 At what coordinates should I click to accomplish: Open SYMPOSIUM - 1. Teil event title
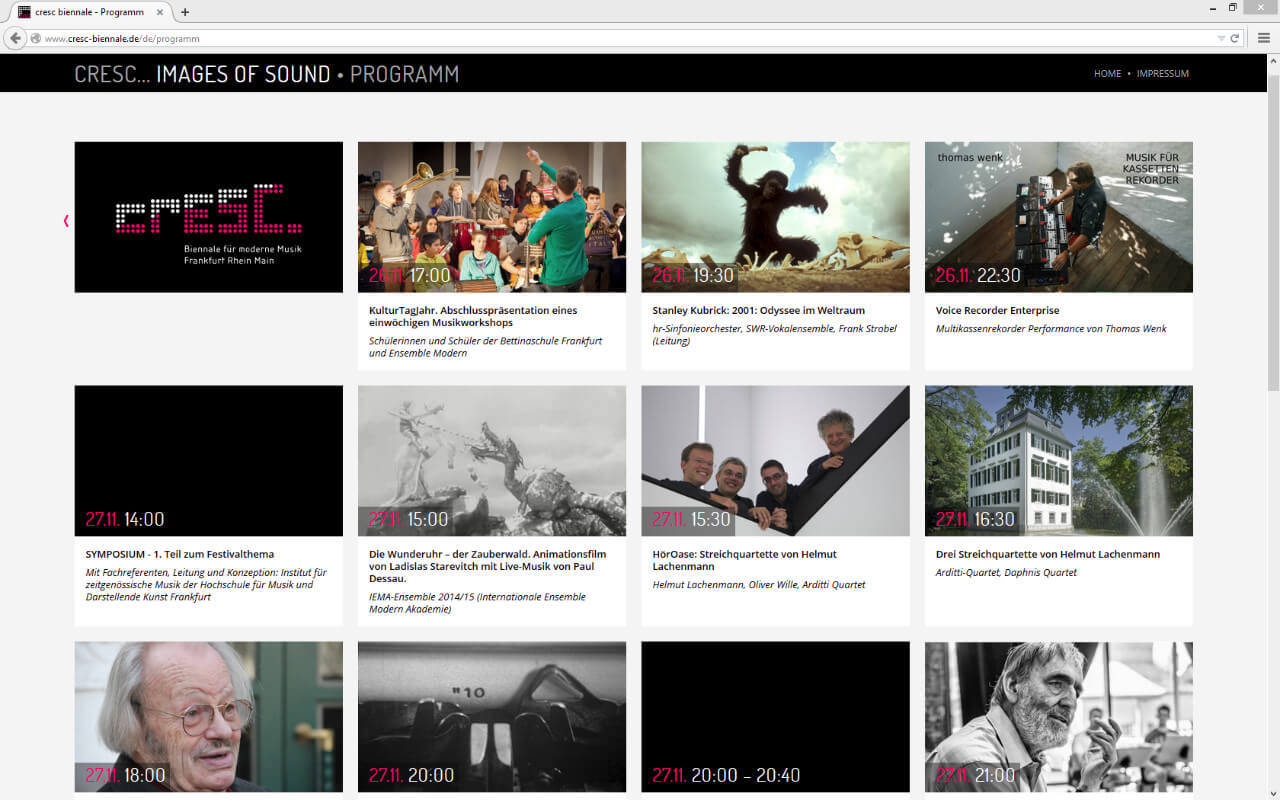(x=180, y=554)
